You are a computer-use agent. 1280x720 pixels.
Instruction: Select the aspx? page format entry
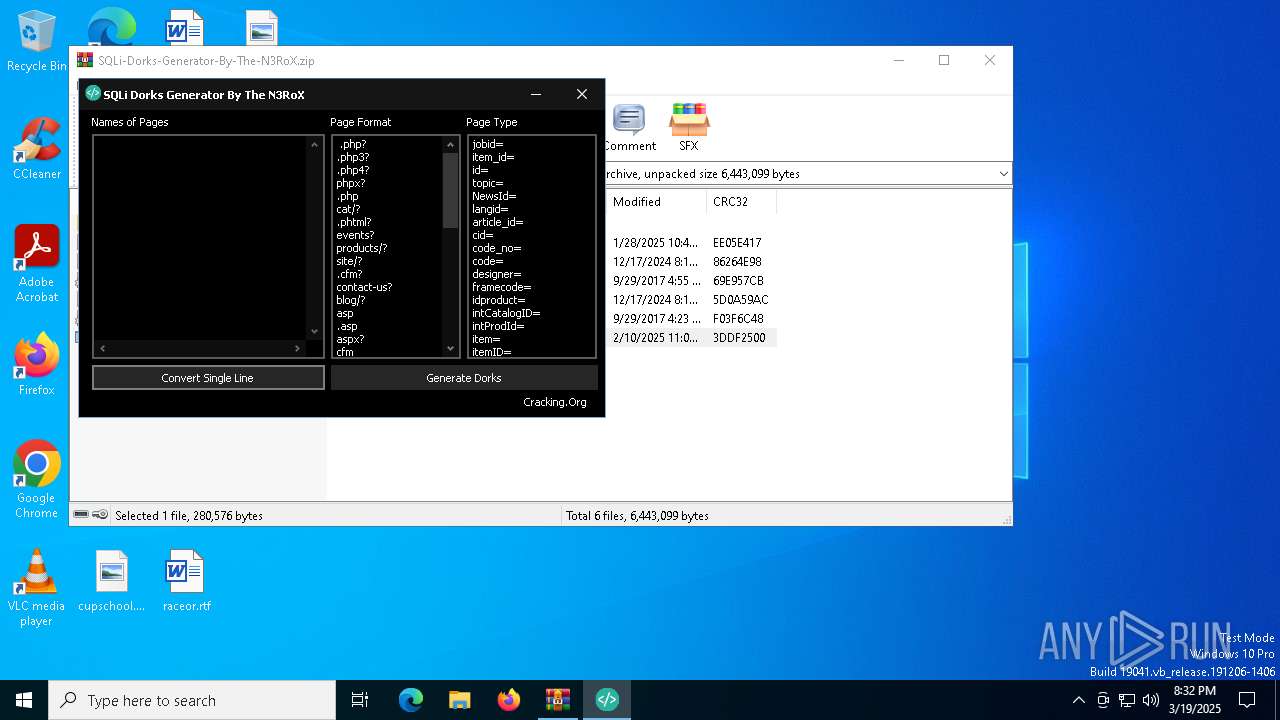pos(350,339)
